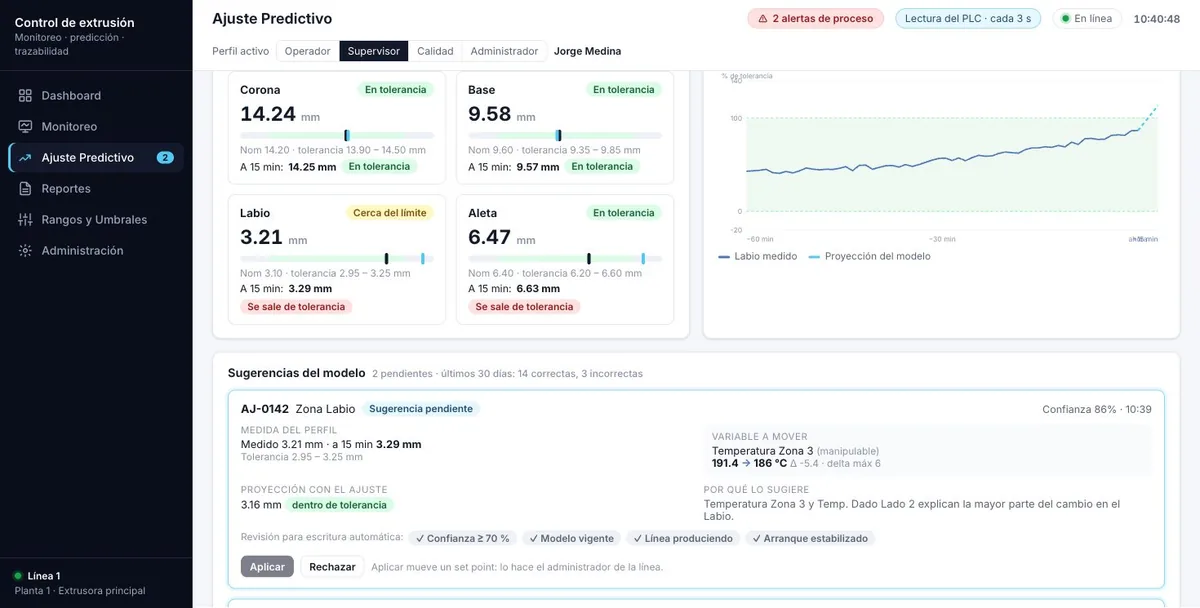Click the Monitoreo screen icon
The width and height of the screenshot is (1200, 608).
[25, 127]
